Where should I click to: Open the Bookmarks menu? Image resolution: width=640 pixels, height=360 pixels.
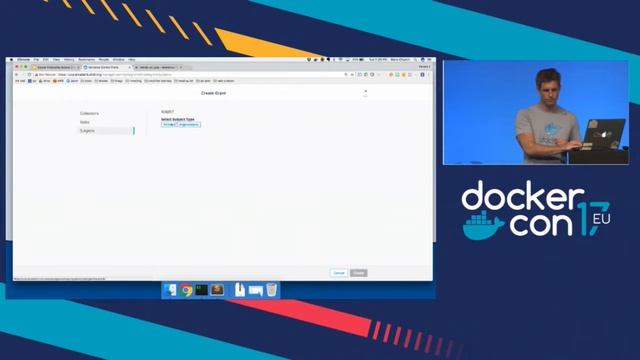point(87,60)
